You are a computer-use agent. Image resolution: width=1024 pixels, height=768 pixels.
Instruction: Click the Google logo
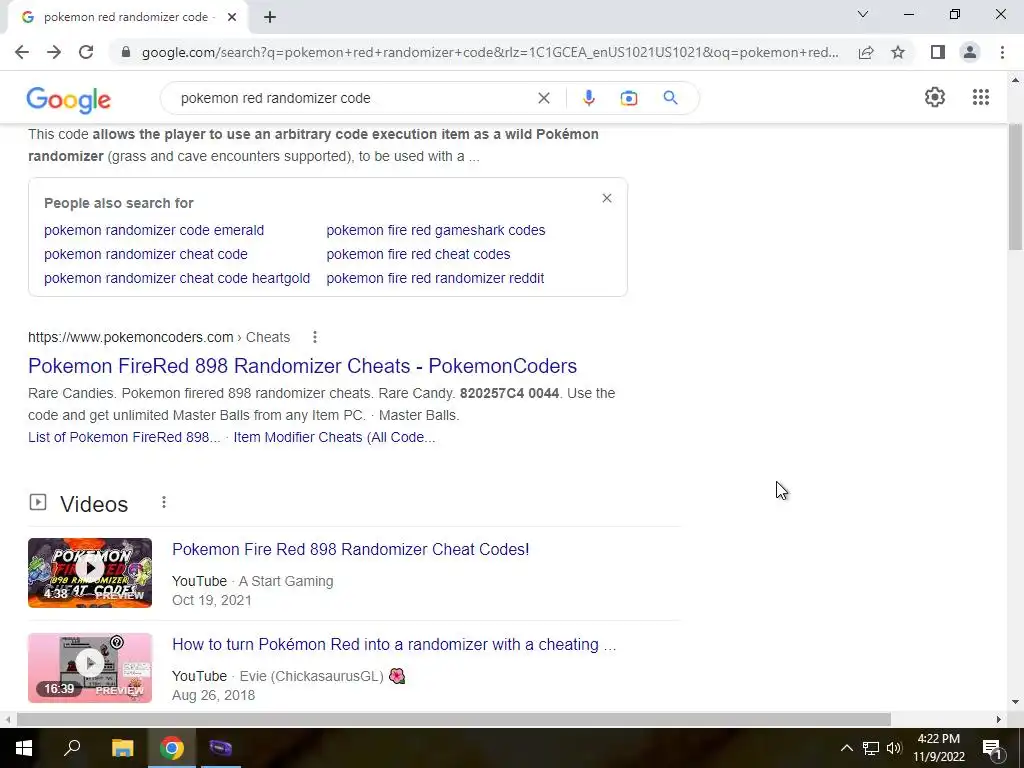point(69,99)
